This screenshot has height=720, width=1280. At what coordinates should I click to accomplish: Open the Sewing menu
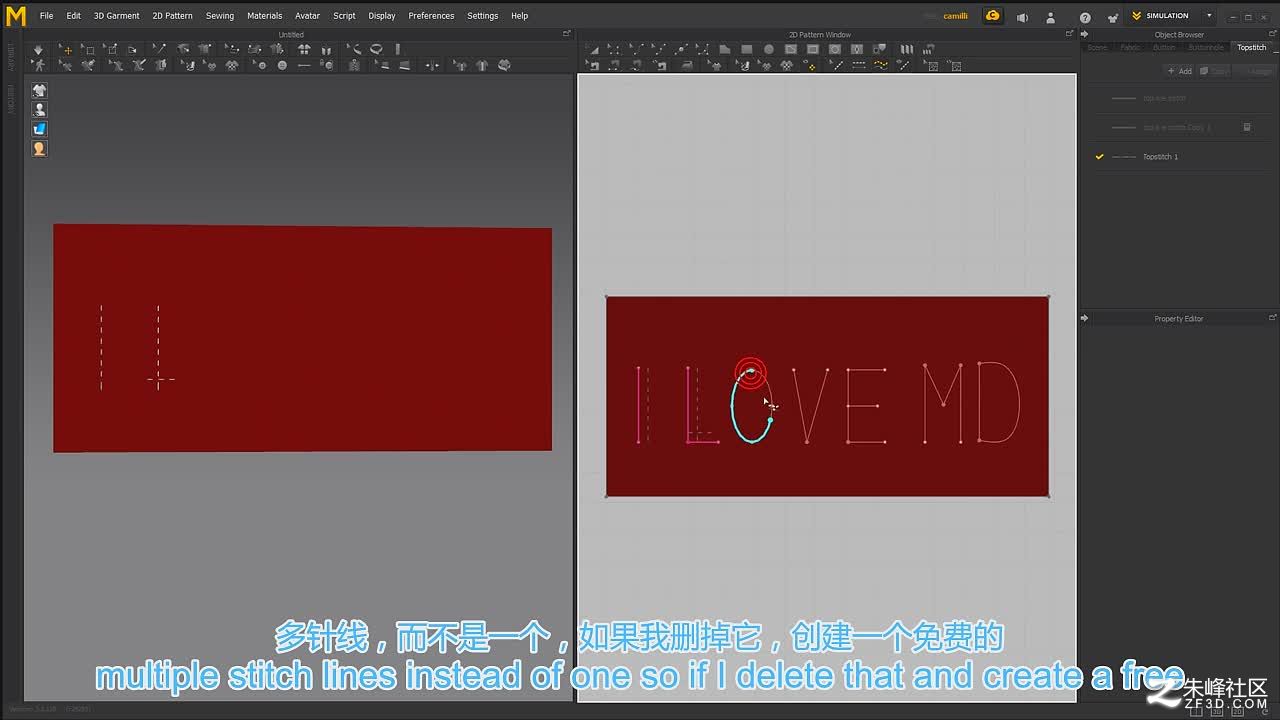click(220, 16)
